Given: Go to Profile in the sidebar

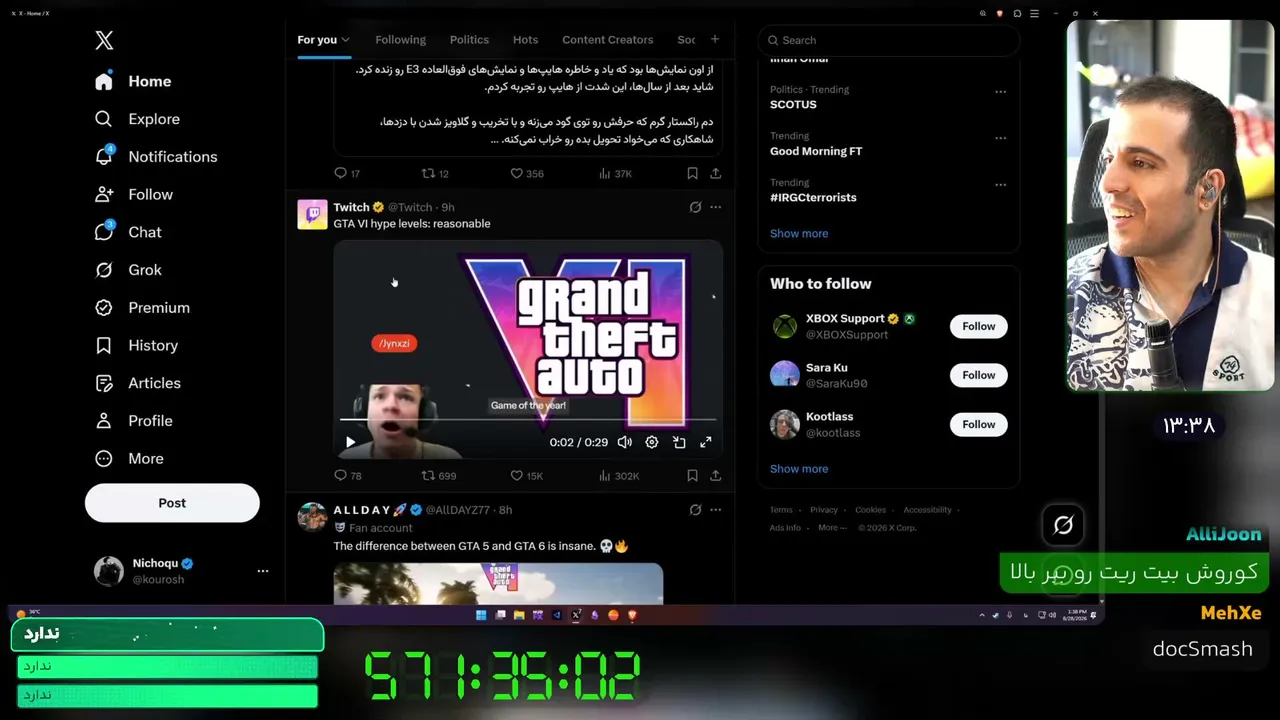Looking at the screenshot, I should click(x=133, y=421).
